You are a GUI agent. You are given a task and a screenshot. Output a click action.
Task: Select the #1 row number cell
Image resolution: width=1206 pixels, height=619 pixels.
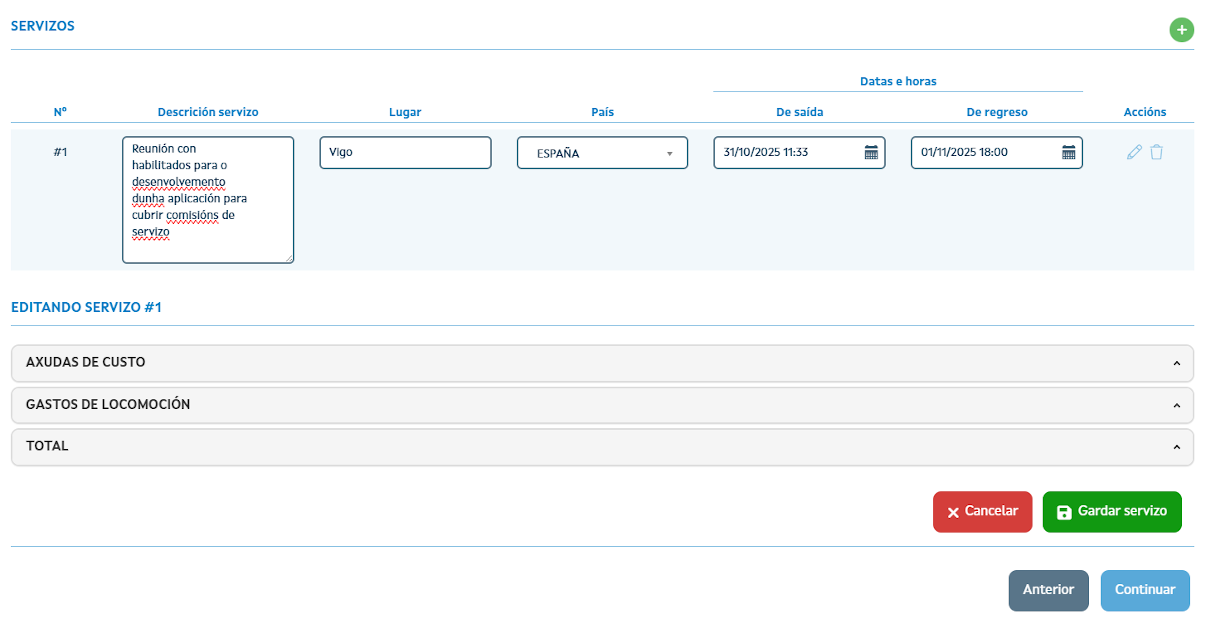coord(60,153)
